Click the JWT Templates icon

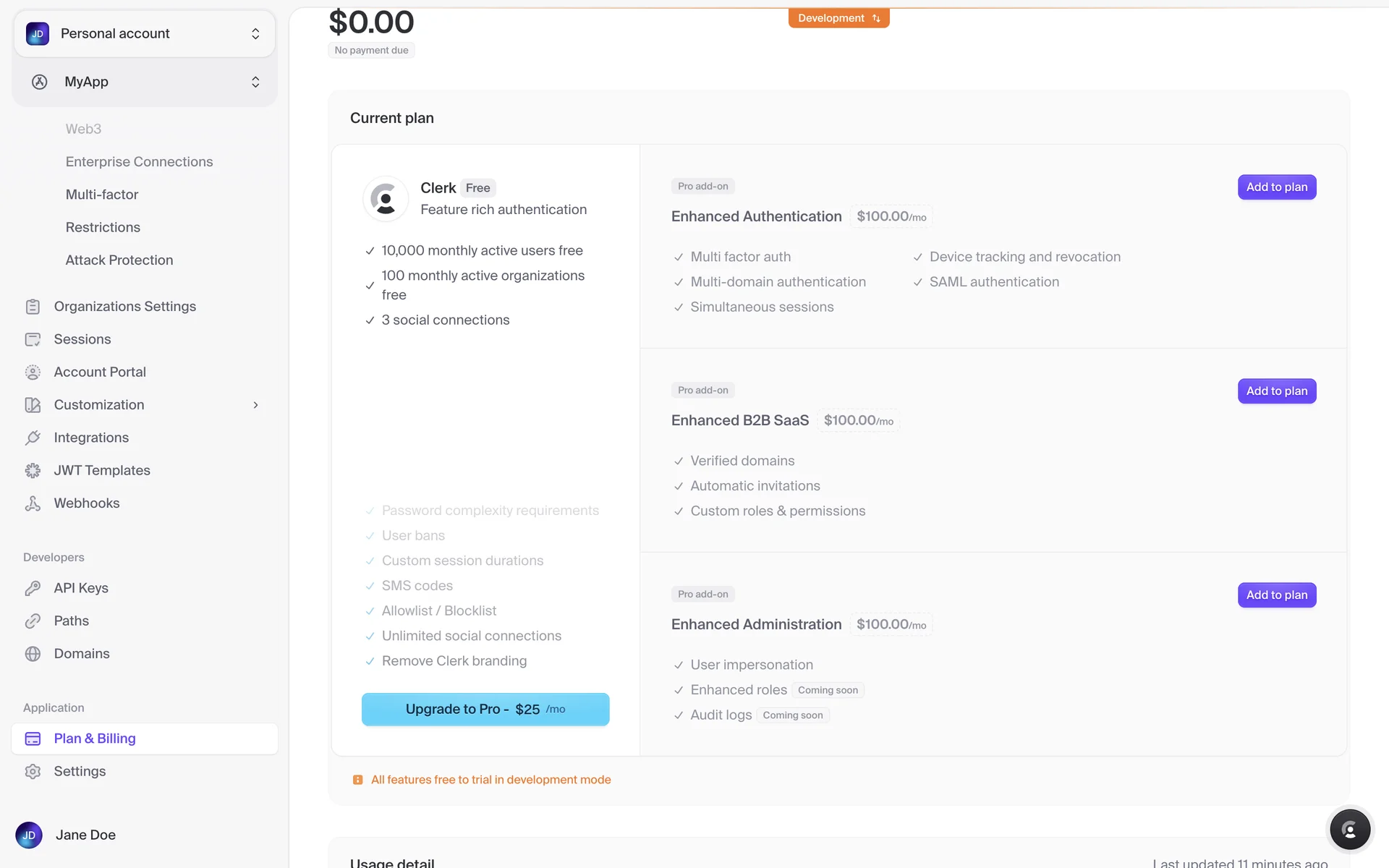[x=33, y=471]
